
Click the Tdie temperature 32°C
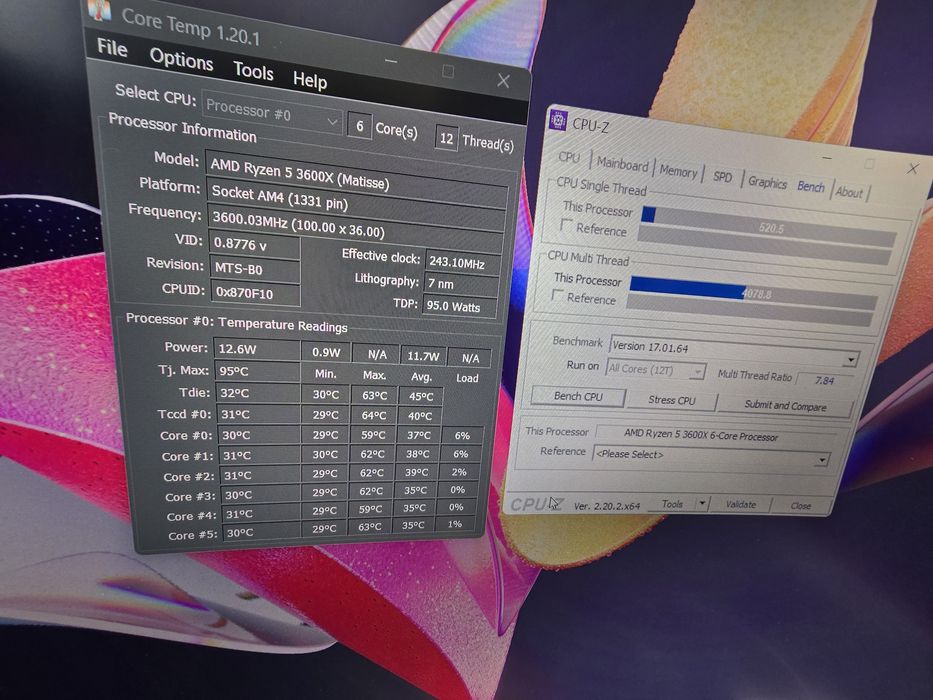(x=257, y=393)
